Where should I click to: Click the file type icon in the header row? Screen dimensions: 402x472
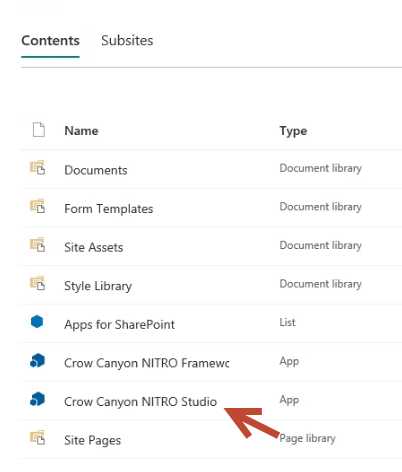[39, 130]
